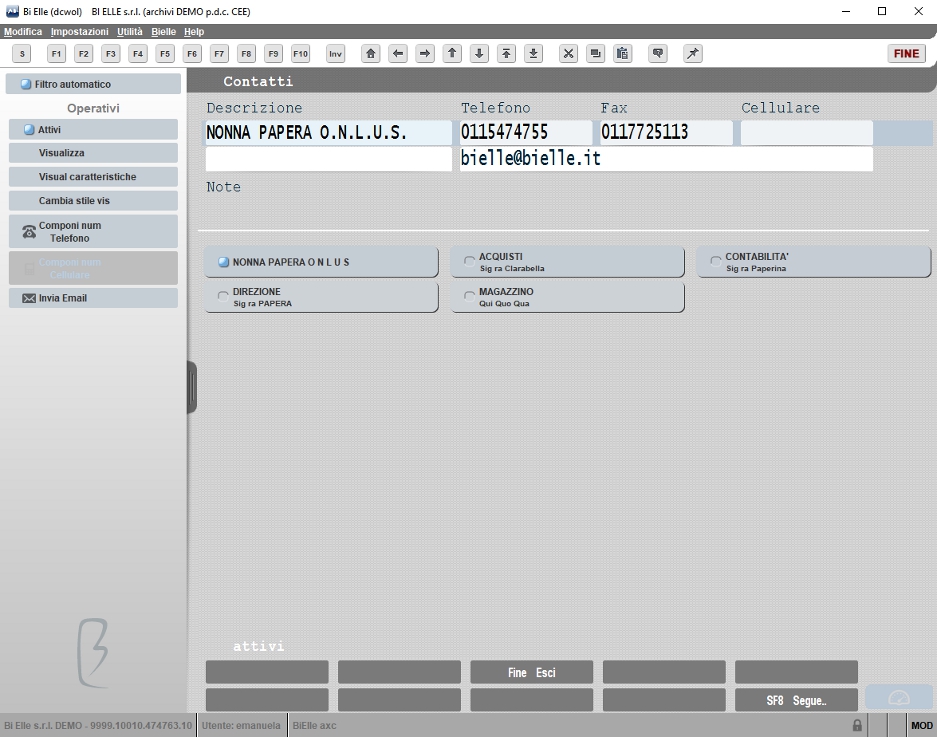
Task: Click the pin icon in the toolbar
Action: 693,54
